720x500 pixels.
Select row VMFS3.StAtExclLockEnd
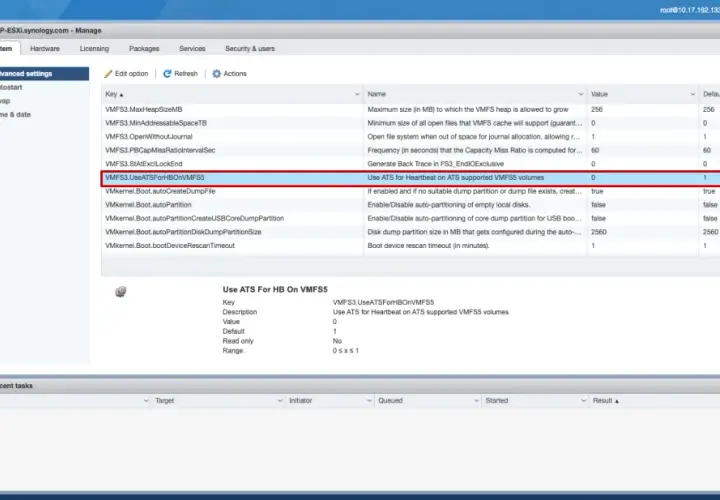(x=411, y=164)
